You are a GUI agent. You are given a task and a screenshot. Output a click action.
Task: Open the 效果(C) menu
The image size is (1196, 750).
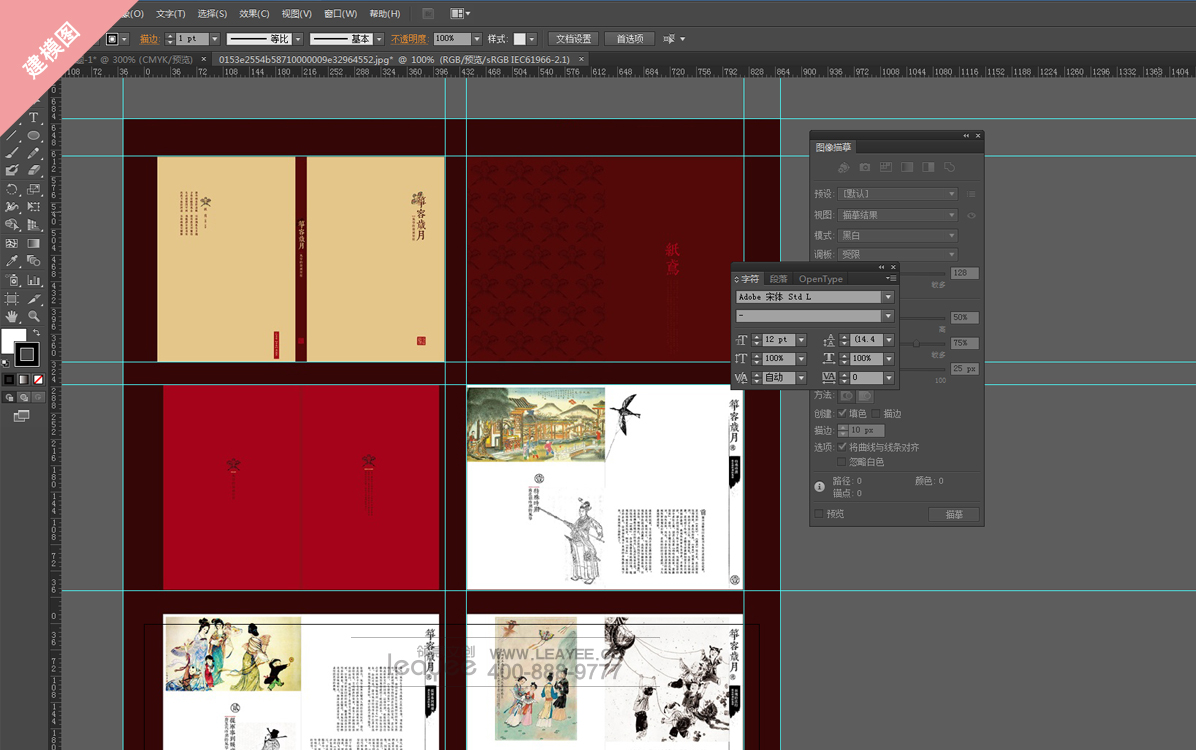(x=254, y=14)
